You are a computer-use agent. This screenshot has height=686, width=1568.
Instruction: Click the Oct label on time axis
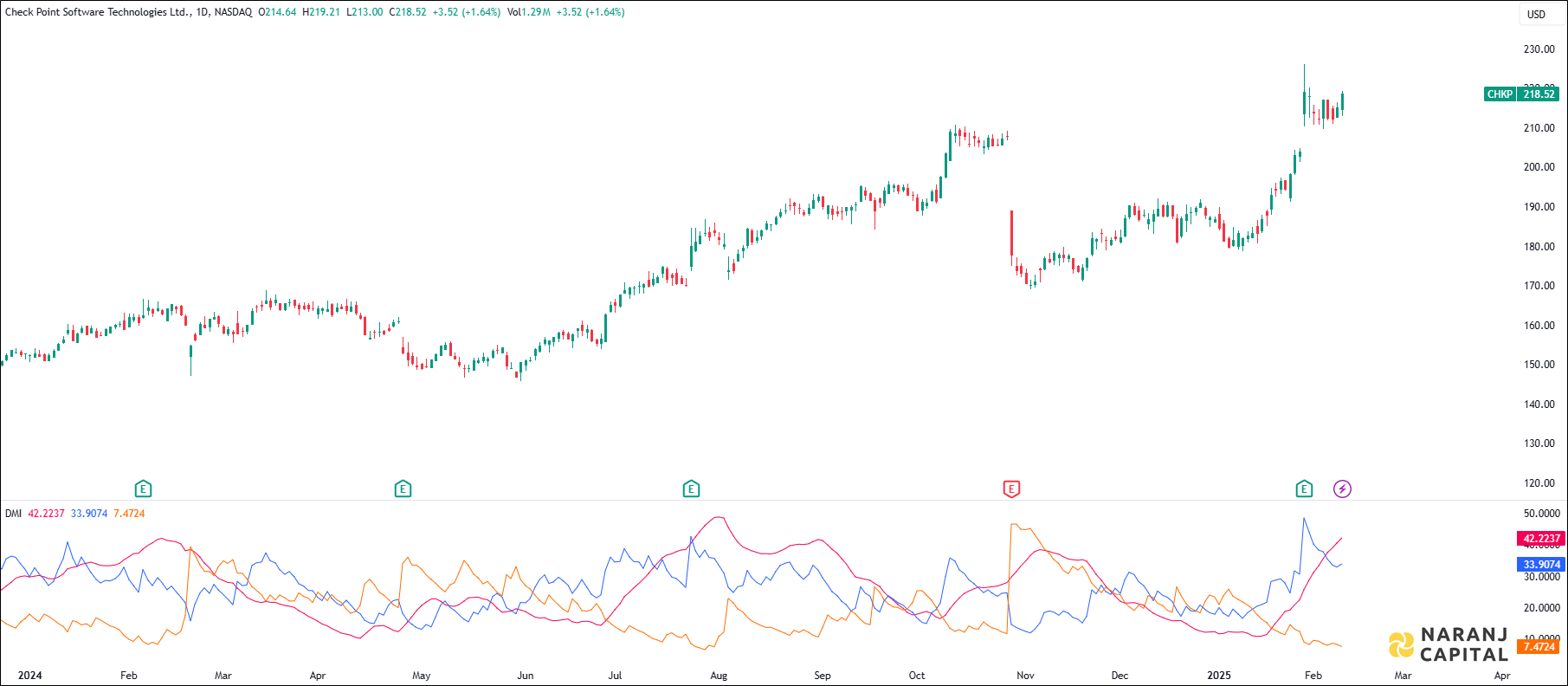tap(917, 676)
